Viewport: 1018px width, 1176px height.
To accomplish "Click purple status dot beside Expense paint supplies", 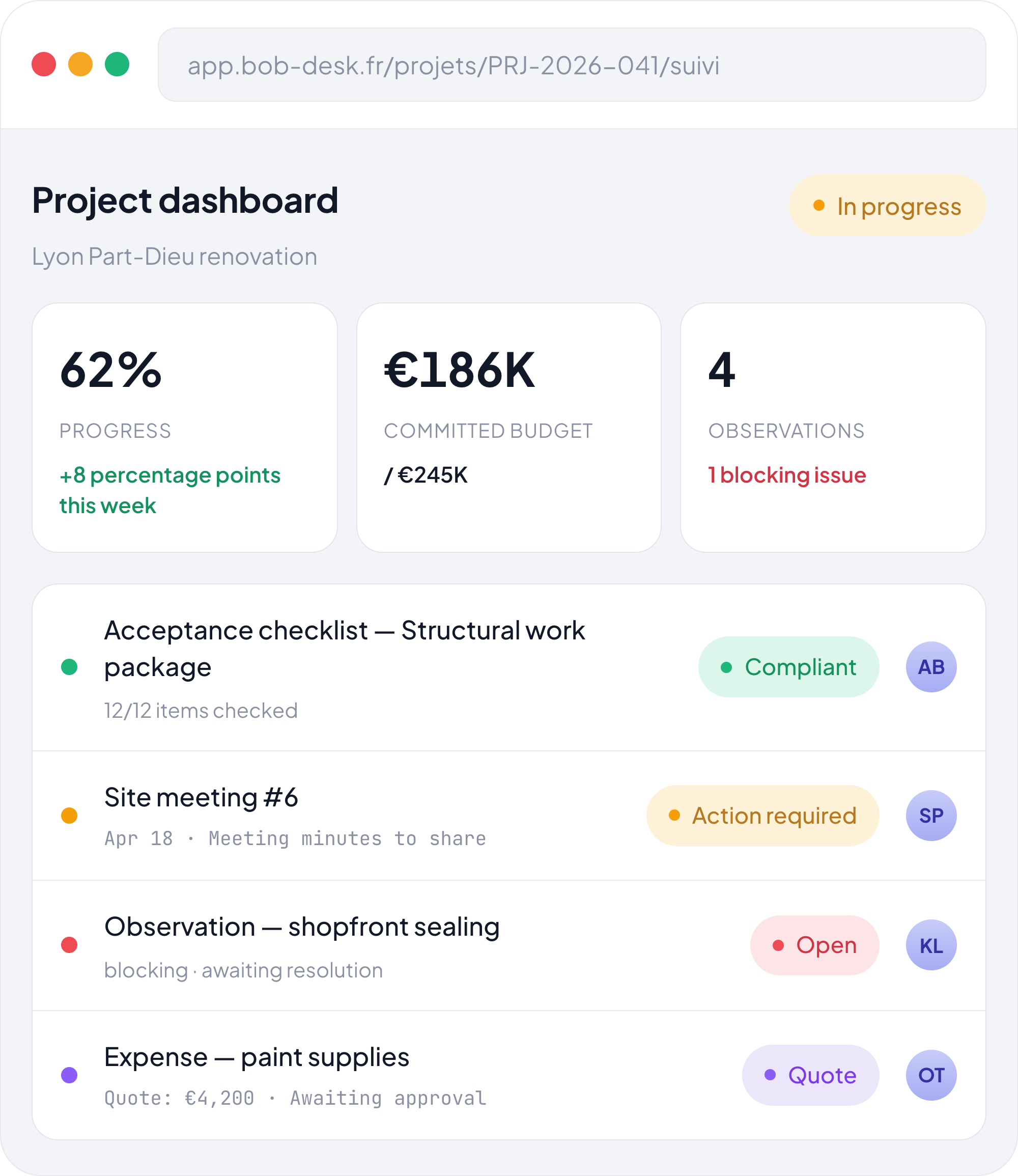I will tap(69, 1075).
